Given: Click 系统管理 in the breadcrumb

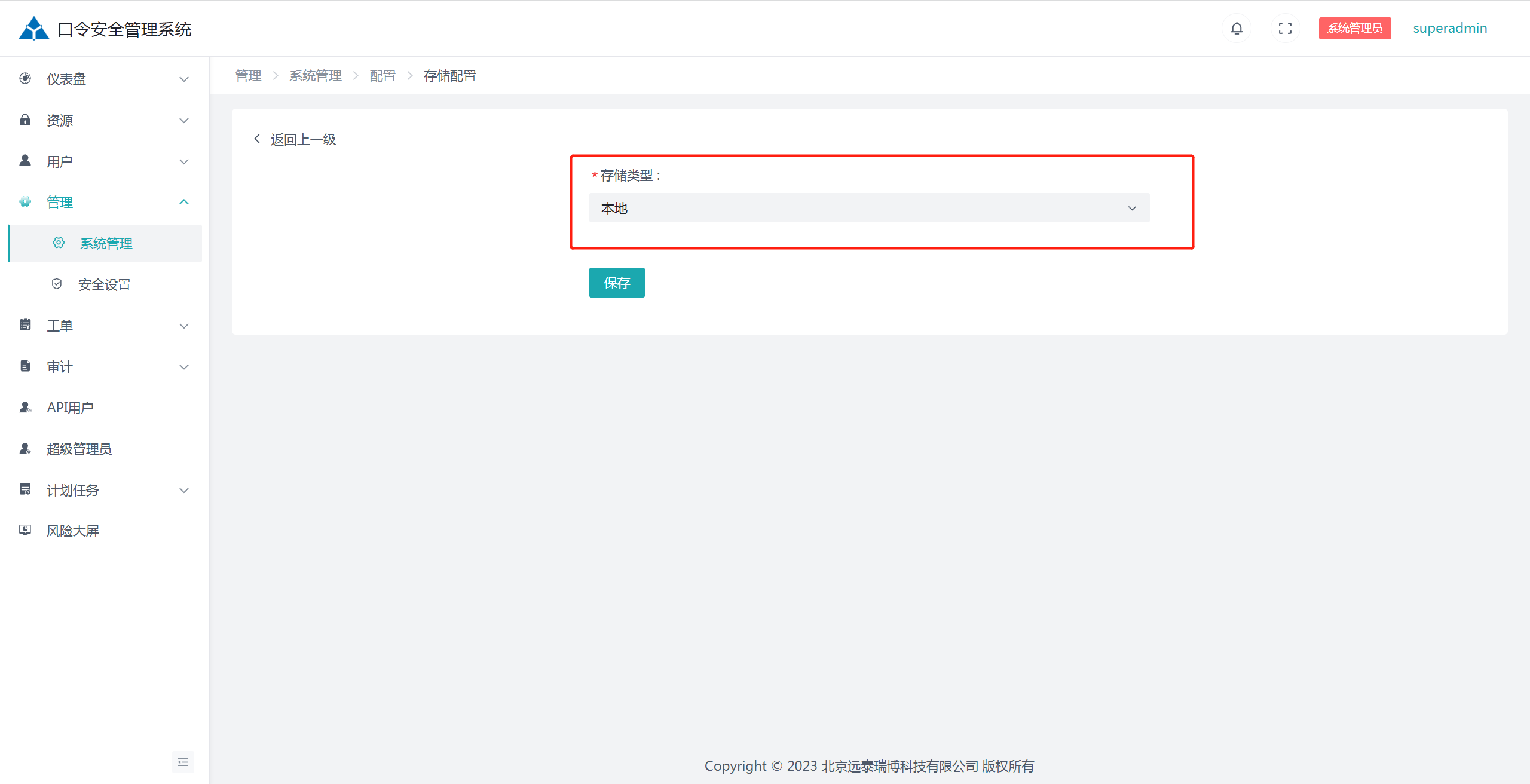Looking at the screenshot, I should coord(316,76).
